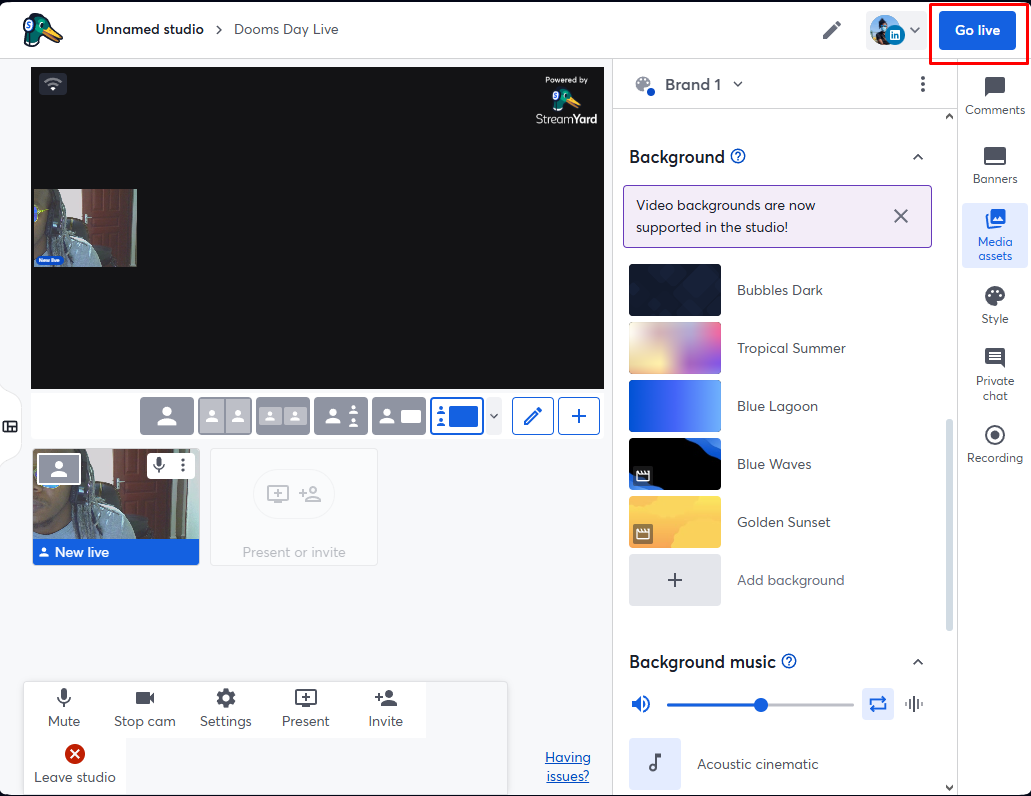Select small person with screen layout
The width and height of the screenshot is (1031, 796).
(x=398, y=416)
